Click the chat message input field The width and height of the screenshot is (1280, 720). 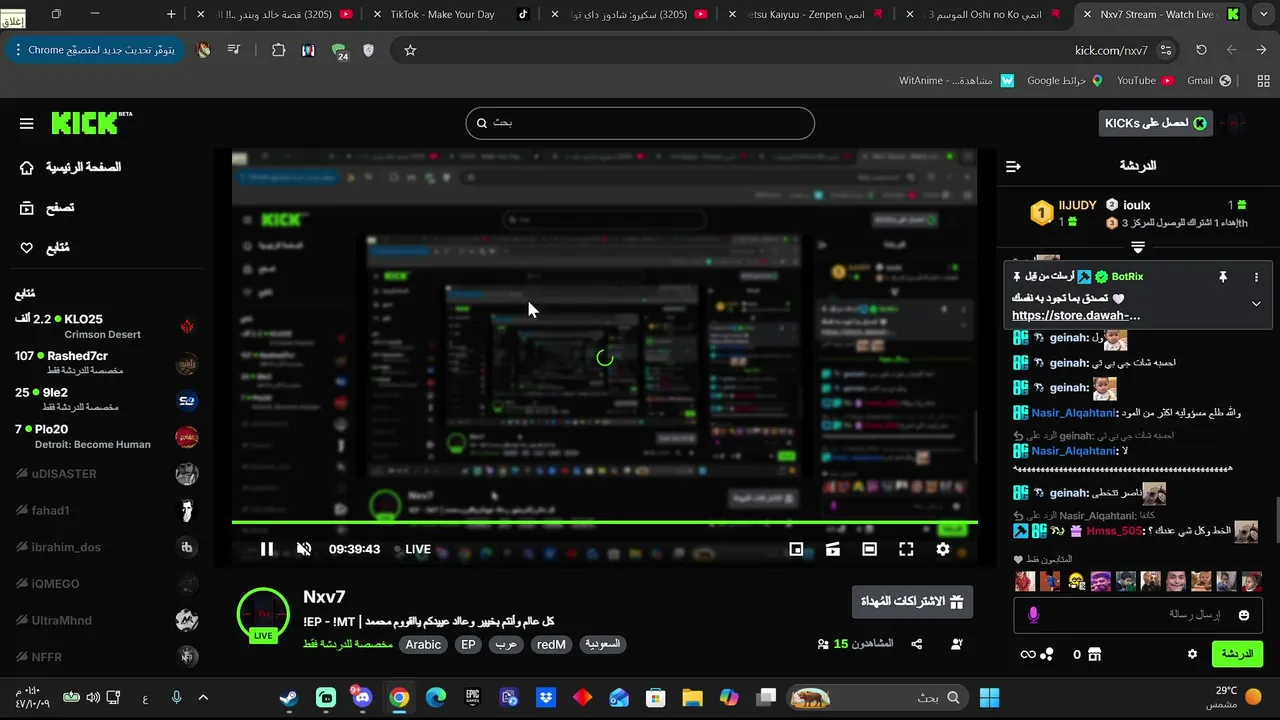(x=1138, y=615)
